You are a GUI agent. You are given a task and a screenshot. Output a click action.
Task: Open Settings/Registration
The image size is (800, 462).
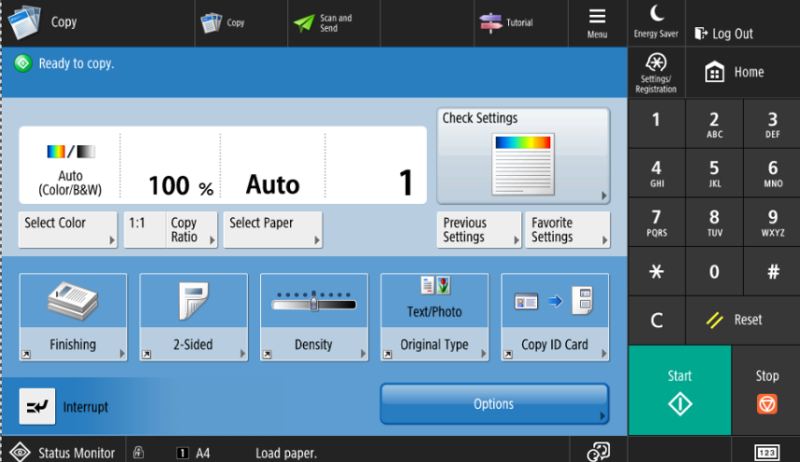tap(656, 73)
